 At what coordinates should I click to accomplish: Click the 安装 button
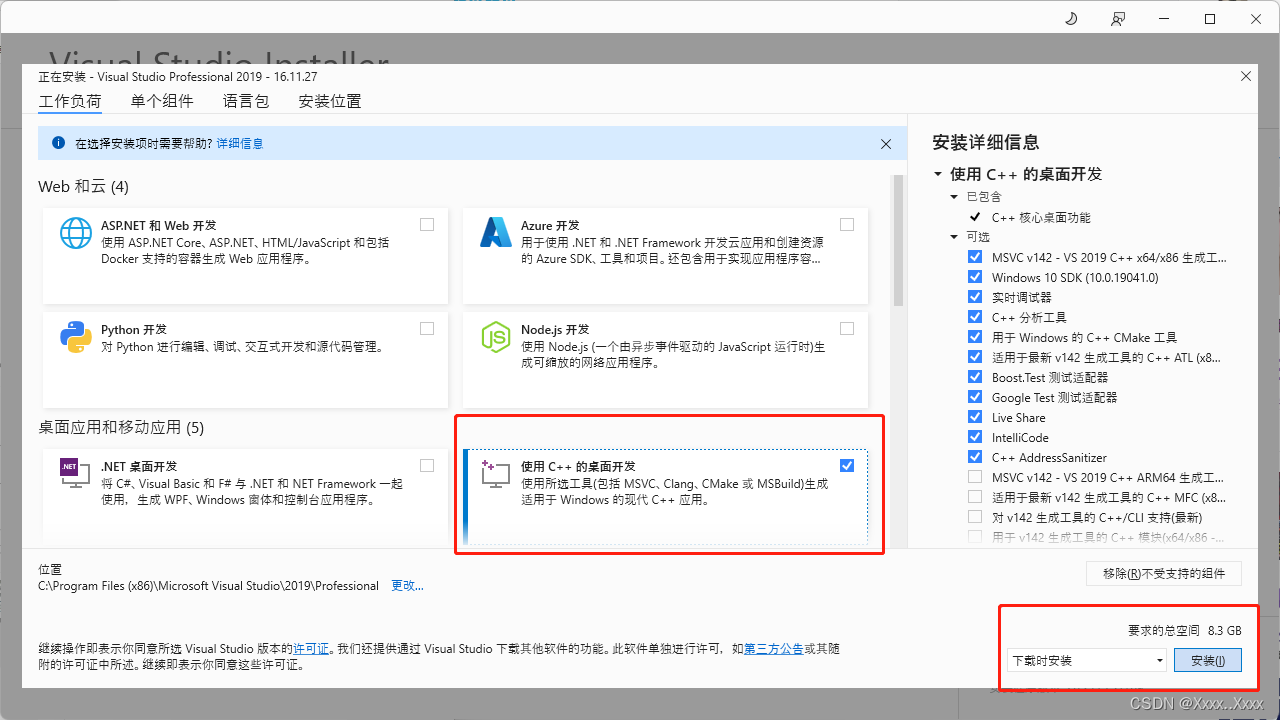1207,660
